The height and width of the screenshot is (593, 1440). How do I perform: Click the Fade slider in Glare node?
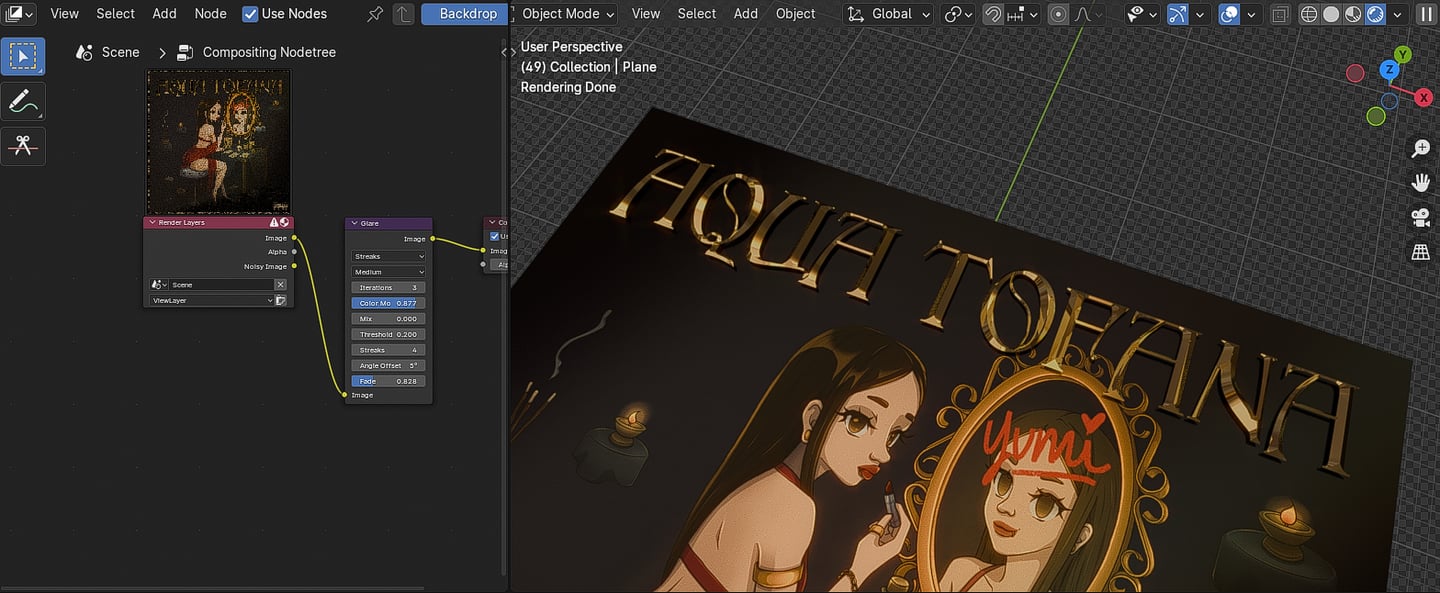coord(388,381)
